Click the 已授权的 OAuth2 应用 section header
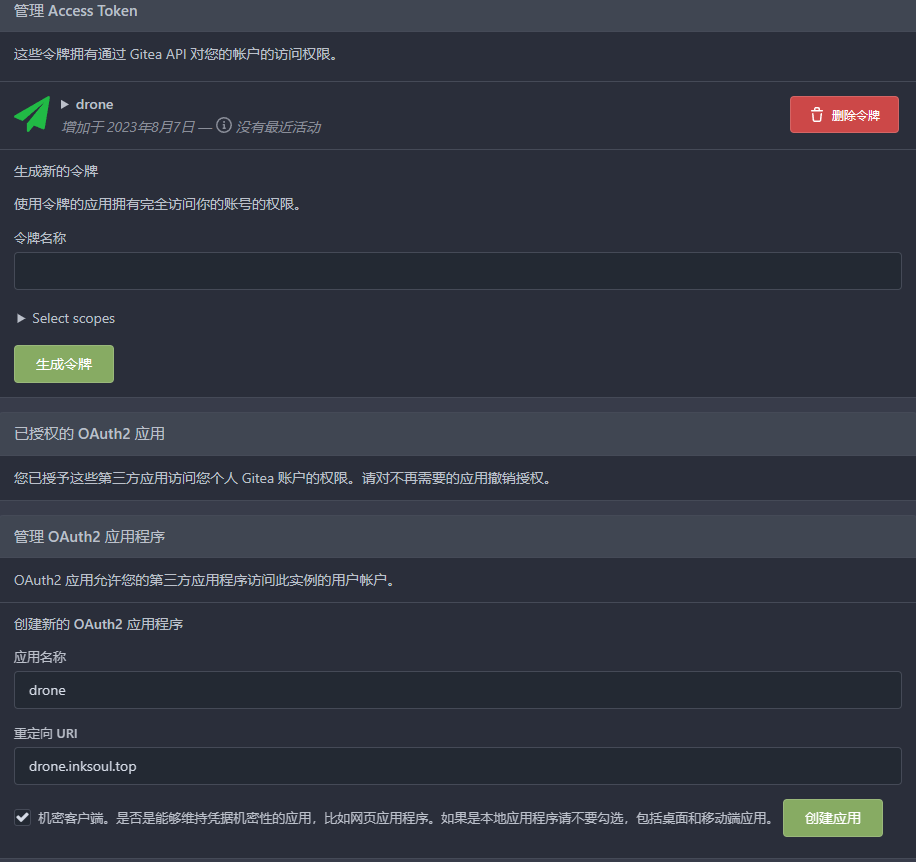The image size is (916, 862). (x=89, y=433)
